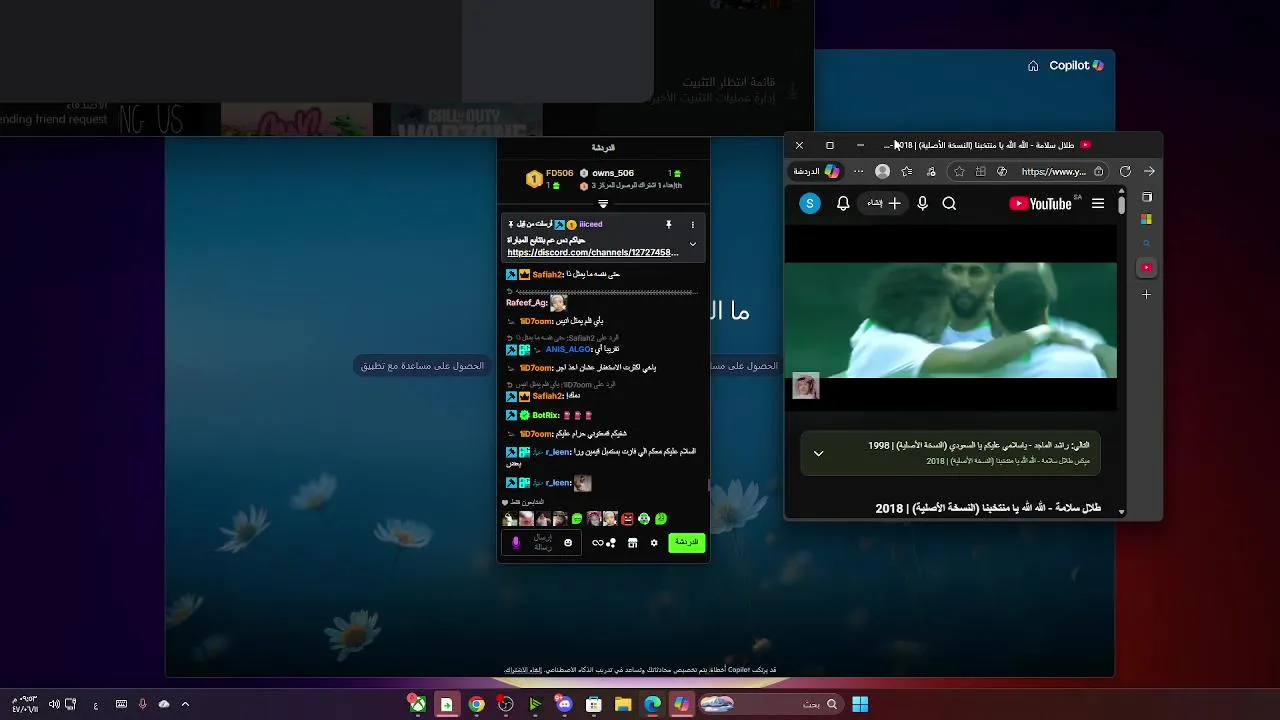This screenshot has height=720, width=1280.
Task: Click the purple icon in chat input
Action: pyautogui.click(x=515, y=543)
